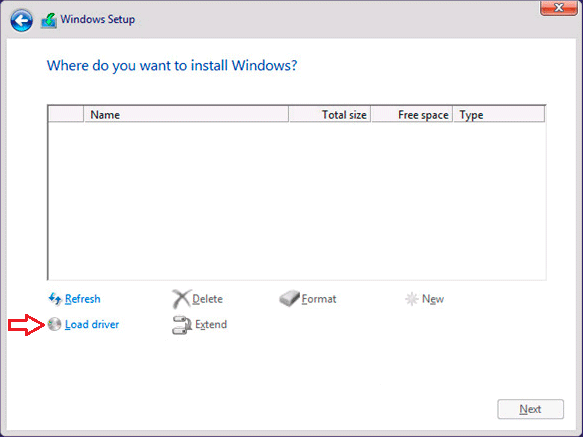This screenshot has width=583, height=437.
Task: Close the Windows Setup window
Action: pos(559,8)
